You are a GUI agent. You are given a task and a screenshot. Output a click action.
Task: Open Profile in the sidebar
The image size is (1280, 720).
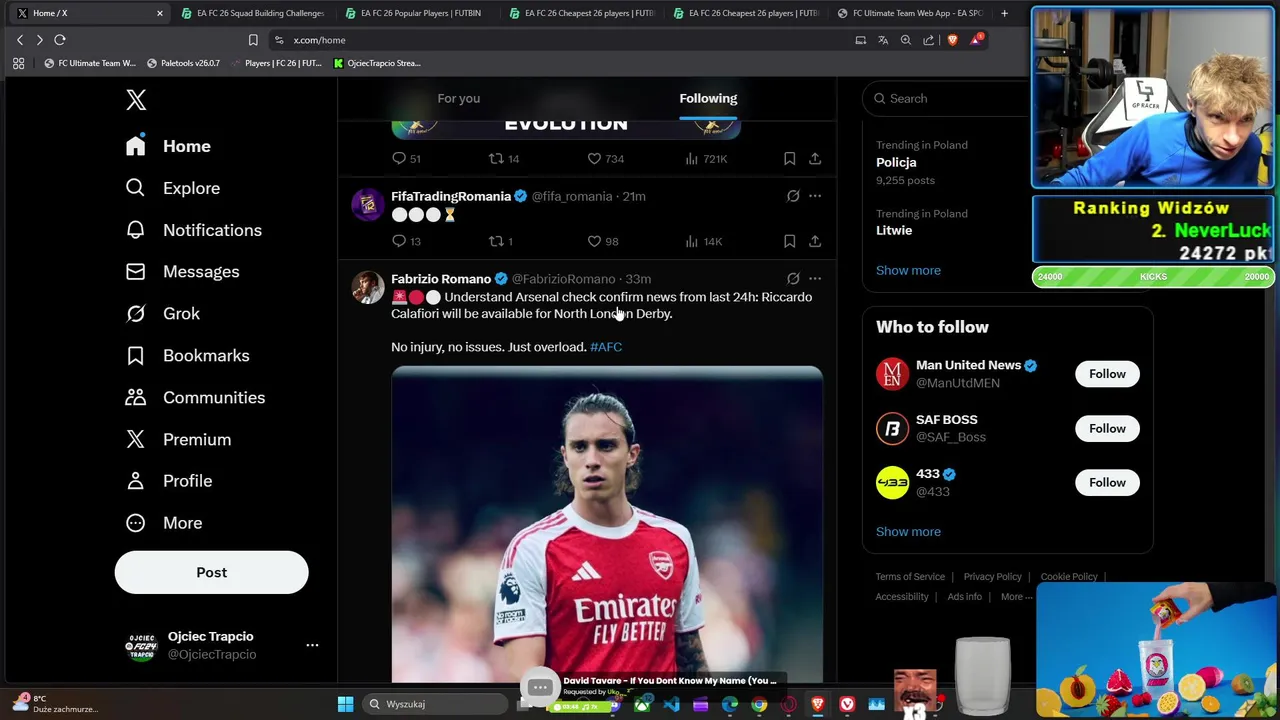tap(168, 481)
